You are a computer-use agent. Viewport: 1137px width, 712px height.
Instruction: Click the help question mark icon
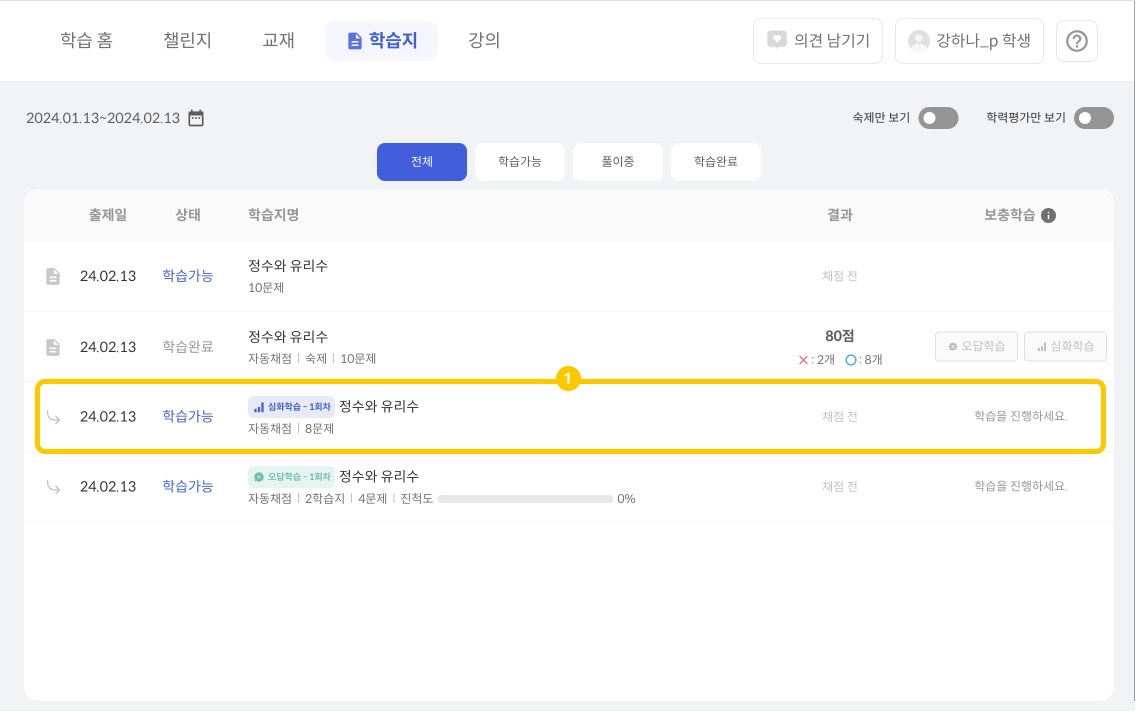click(x=1077, y=41)
